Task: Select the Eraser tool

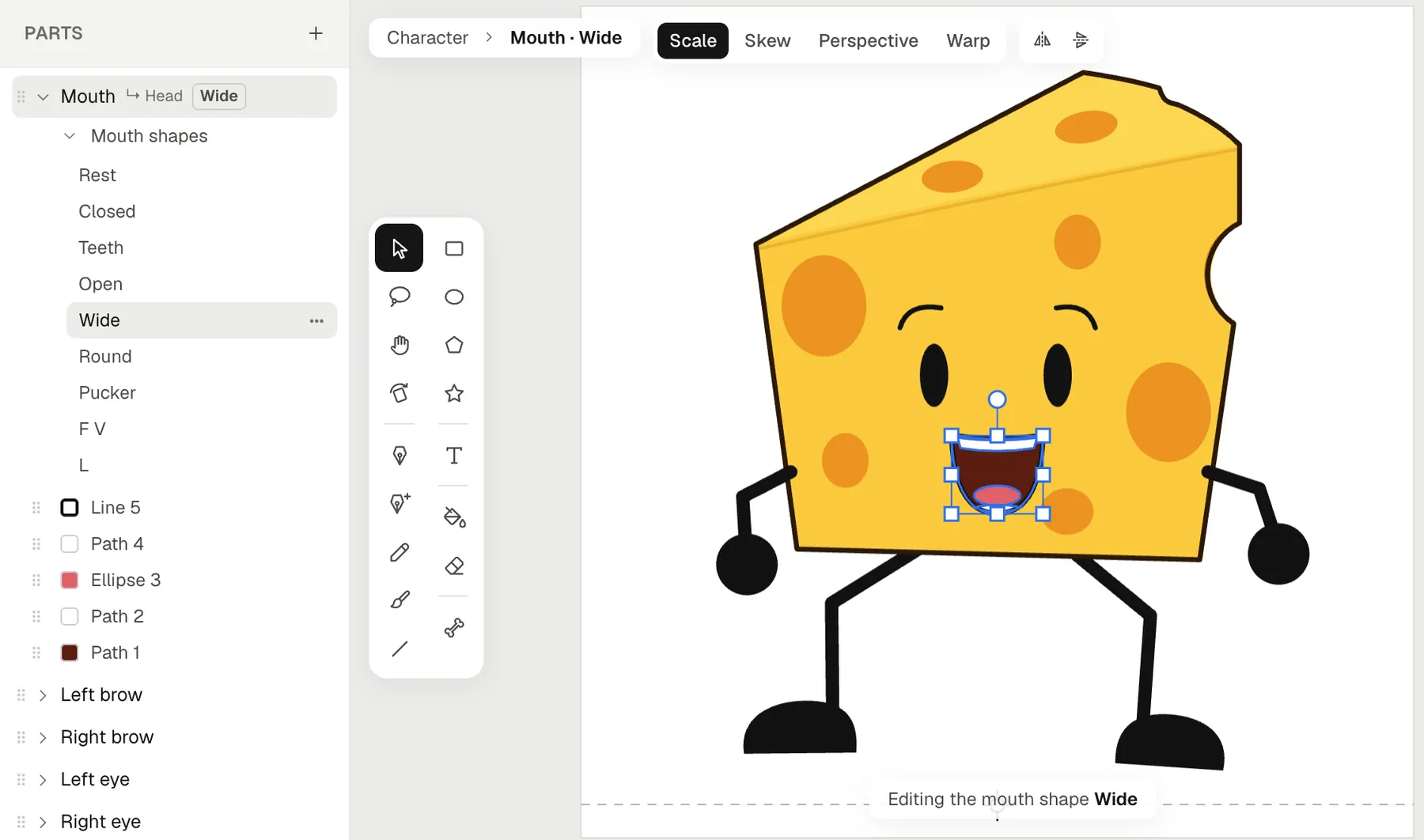Action: point(454,566)
